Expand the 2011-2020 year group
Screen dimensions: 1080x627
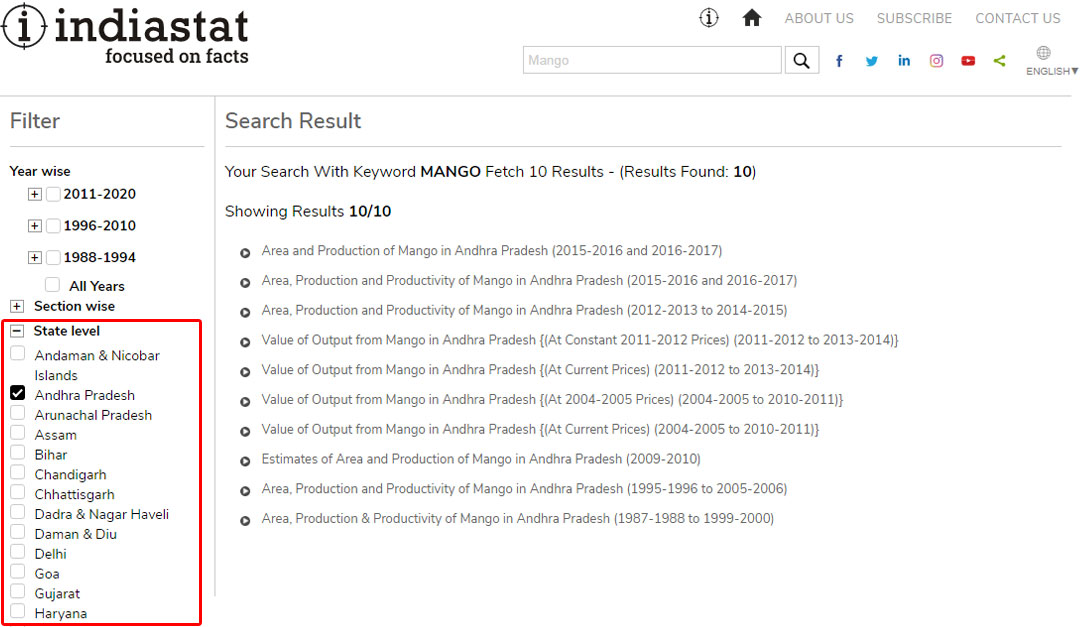pos(35,194)
